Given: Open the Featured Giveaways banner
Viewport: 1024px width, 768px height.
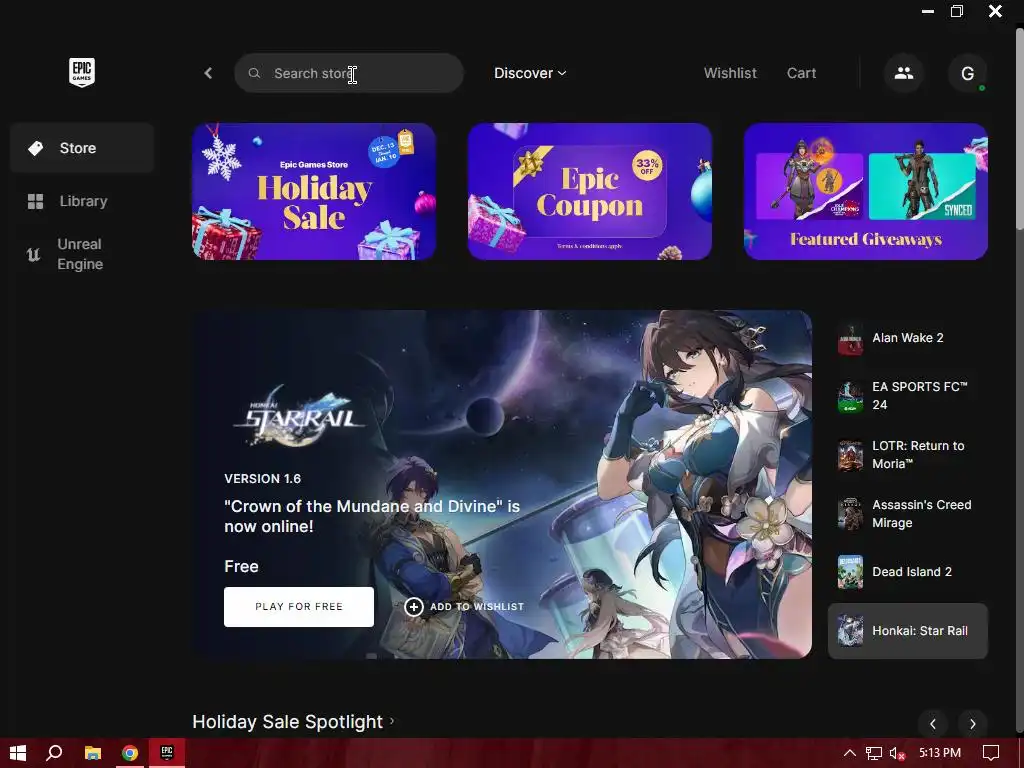Looking at the screenshot, I should 866,191.
